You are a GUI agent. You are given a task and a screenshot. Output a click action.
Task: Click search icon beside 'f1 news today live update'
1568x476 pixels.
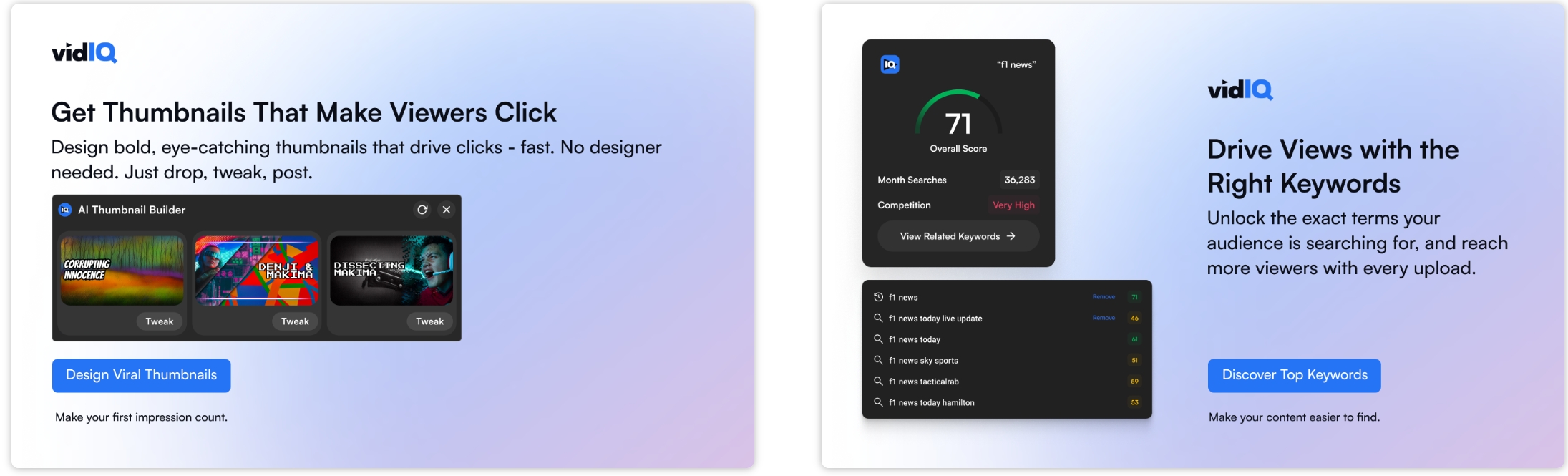pyautogui.click(x=878, y=318)
